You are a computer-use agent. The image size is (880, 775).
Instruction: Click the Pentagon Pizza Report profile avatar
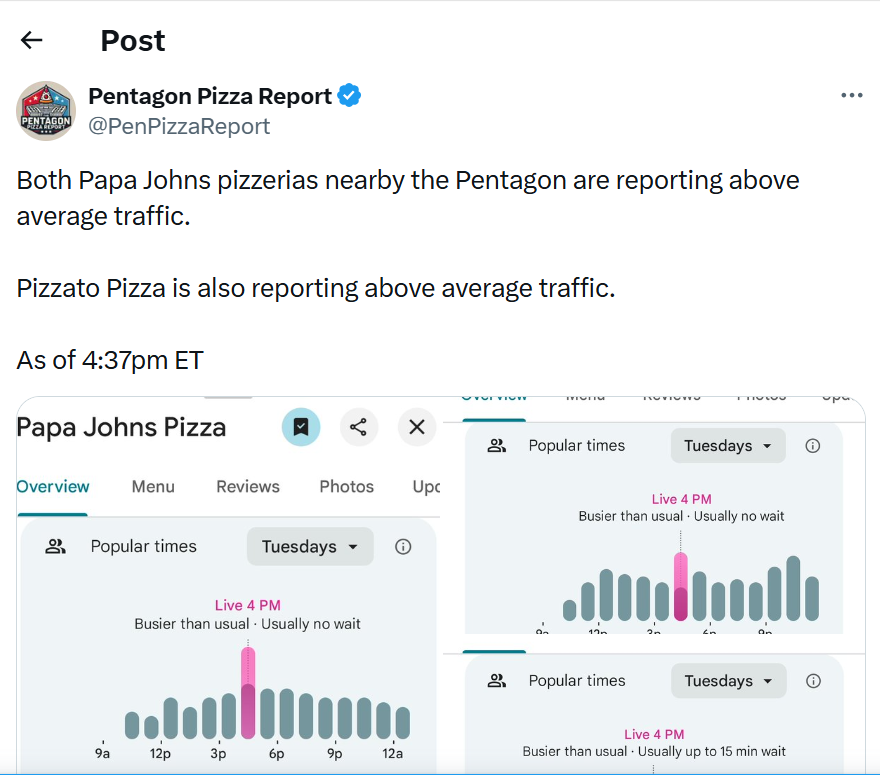(46, 111)
